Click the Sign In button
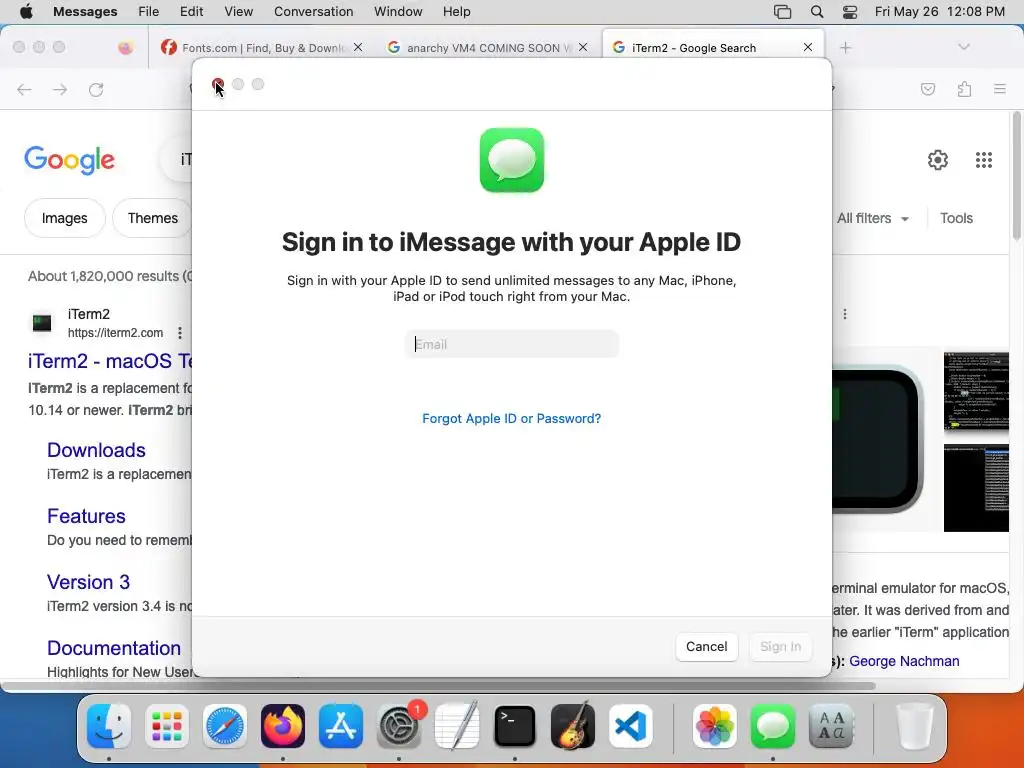 pos(780,647)
